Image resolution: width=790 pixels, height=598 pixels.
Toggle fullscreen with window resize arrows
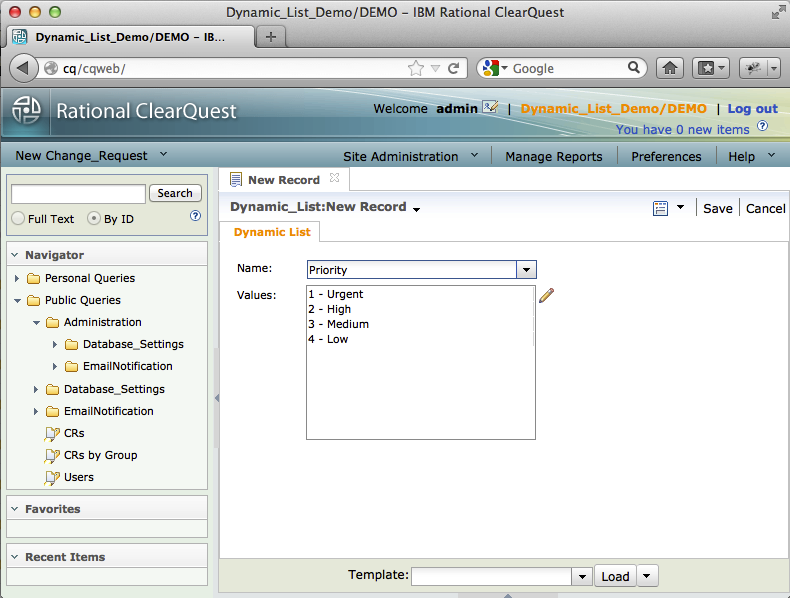pyautogui.click(x=778, y=13)
